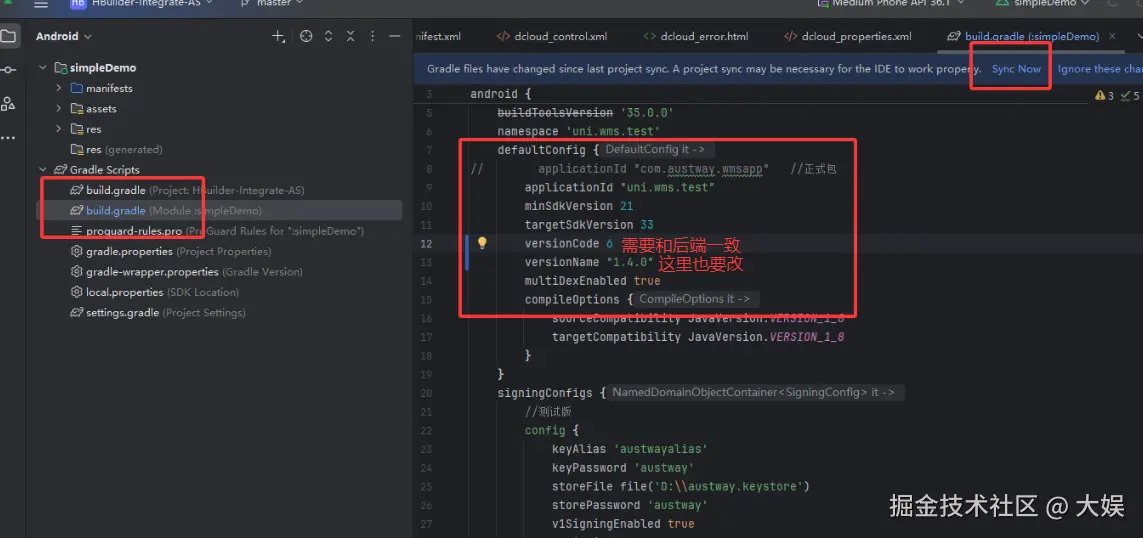The width and height of the screenshot is (1143, 538).
Task: Select opened file crosshair icon in project panel
Action: pos(306,36)
